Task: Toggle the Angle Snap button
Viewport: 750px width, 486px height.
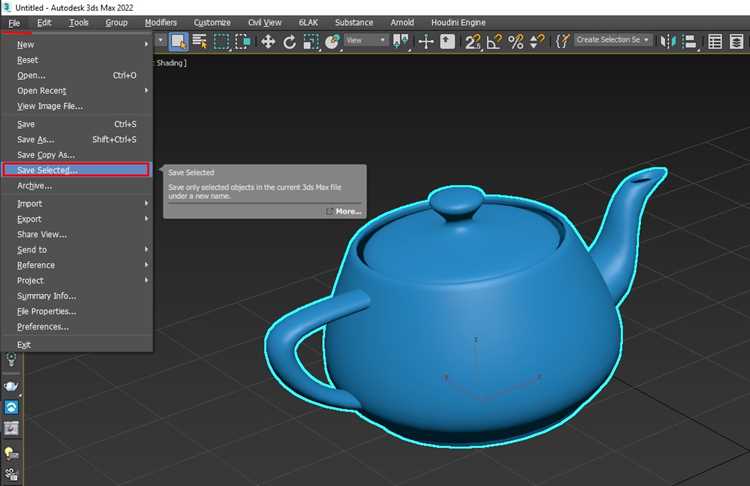Action: (x=494, y=42)
